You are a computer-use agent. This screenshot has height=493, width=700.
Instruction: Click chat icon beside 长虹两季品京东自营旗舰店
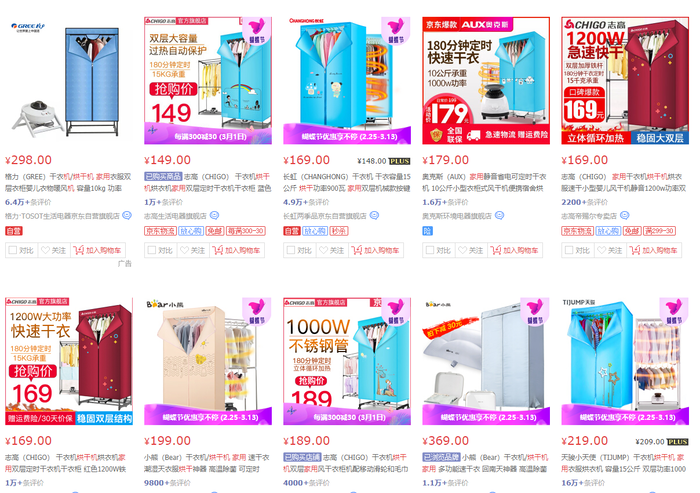[x=374, y=216]
